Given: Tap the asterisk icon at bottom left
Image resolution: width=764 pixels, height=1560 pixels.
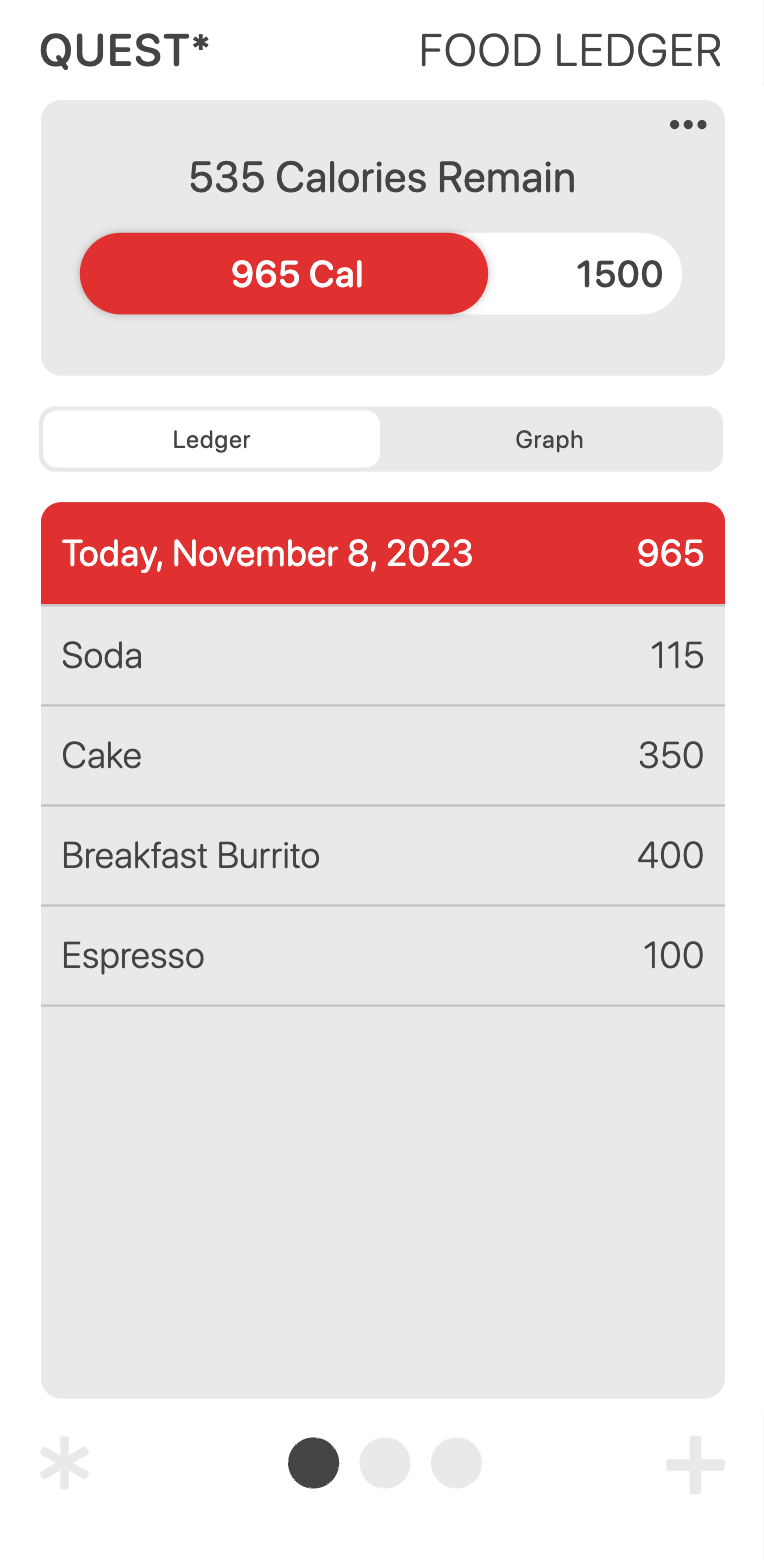Looking at the screenshot, I should [x=65, y=1465].
